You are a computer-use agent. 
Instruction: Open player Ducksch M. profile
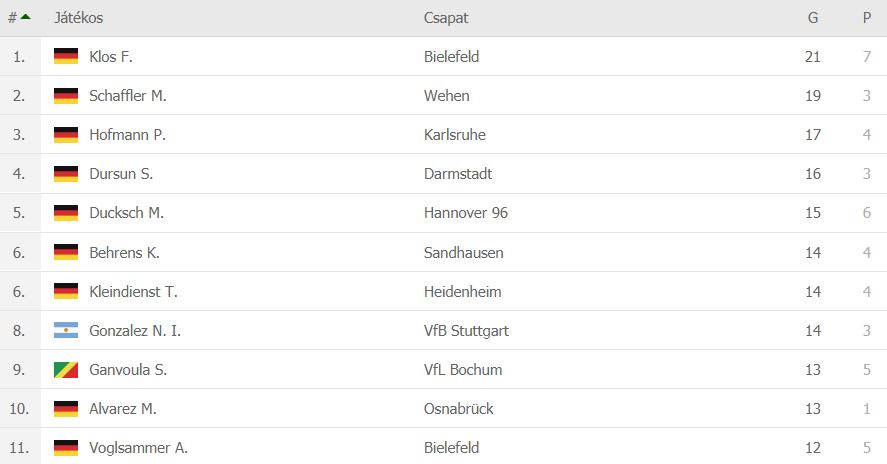point(126,213)
